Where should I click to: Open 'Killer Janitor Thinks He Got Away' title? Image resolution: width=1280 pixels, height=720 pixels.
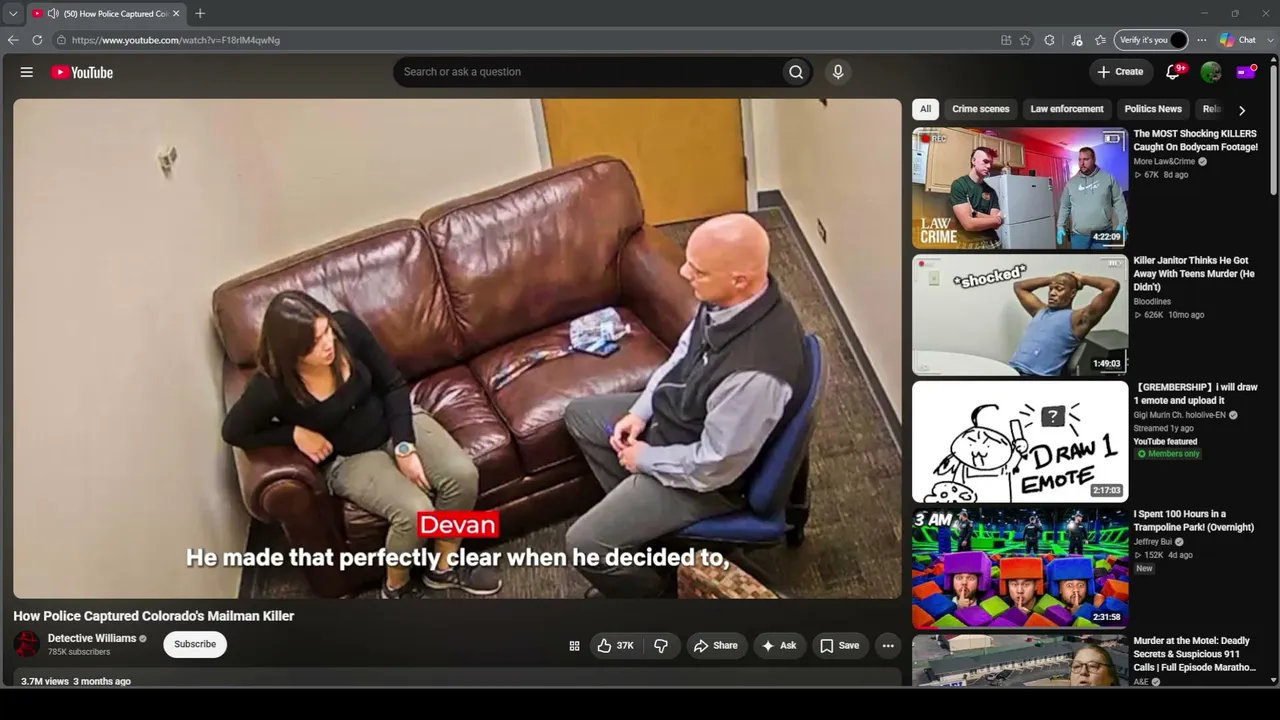click(1194, 274)
